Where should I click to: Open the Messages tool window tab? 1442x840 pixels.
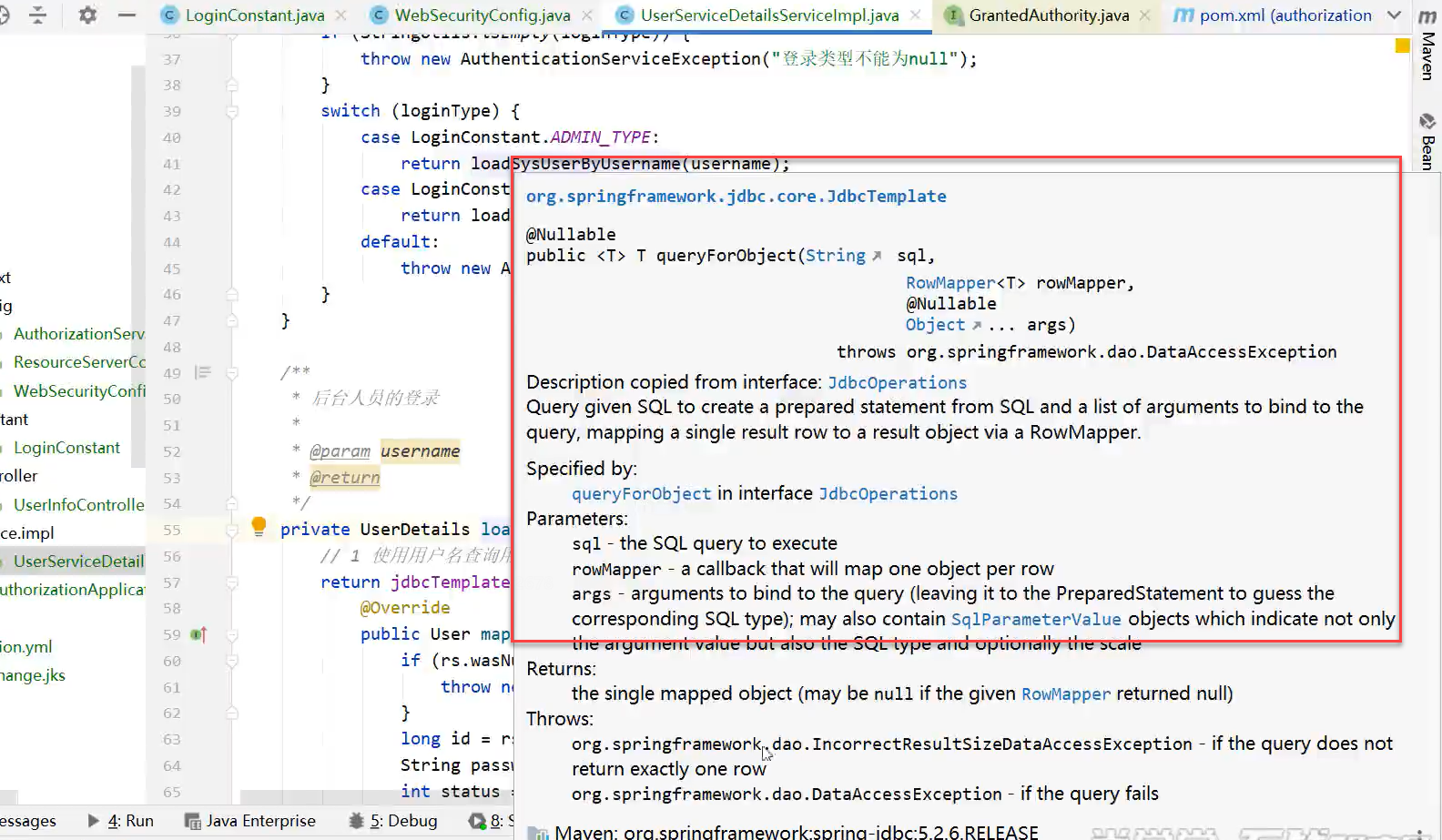(27, 821)
